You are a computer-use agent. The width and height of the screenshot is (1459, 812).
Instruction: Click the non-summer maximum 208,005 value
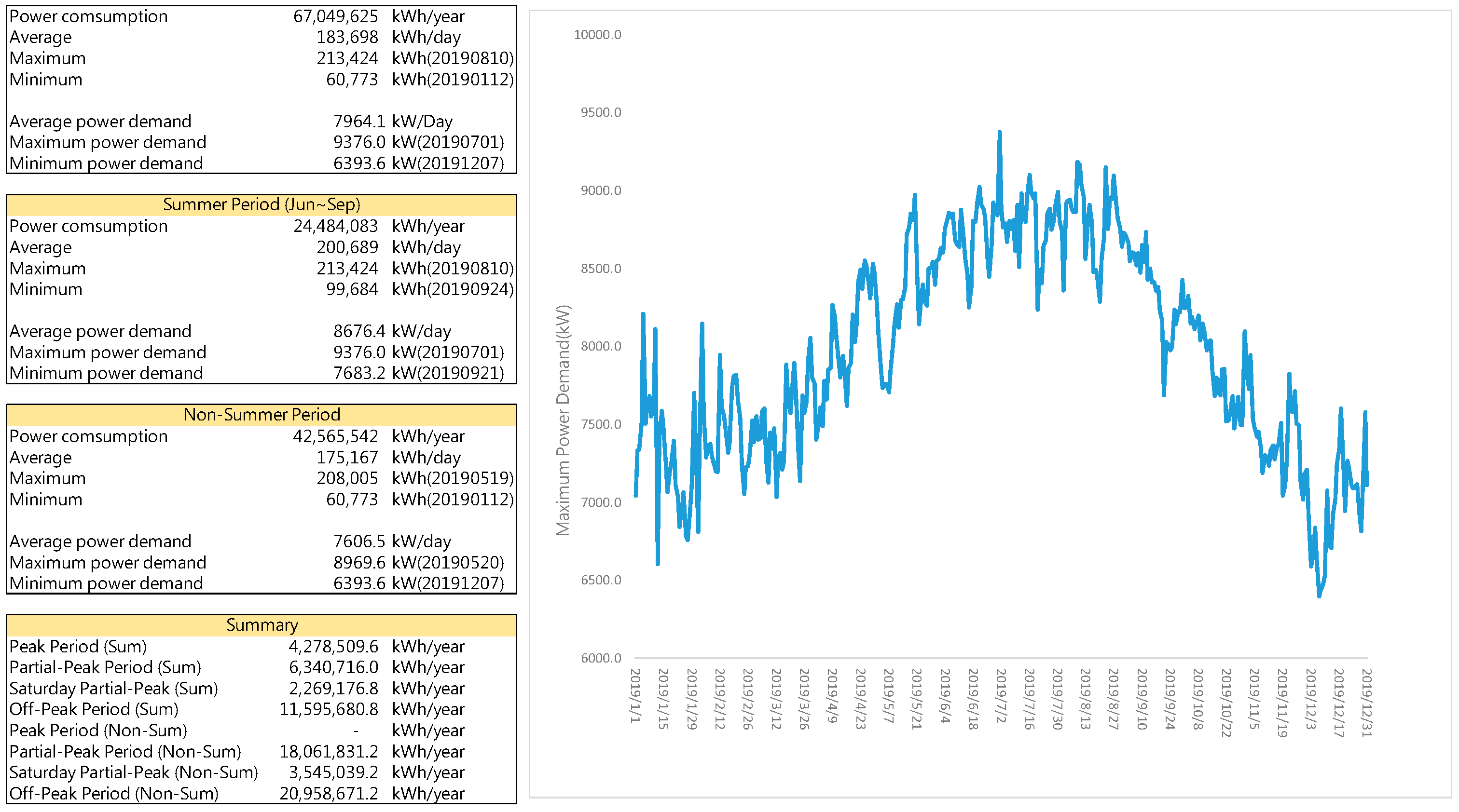point(346,478)
